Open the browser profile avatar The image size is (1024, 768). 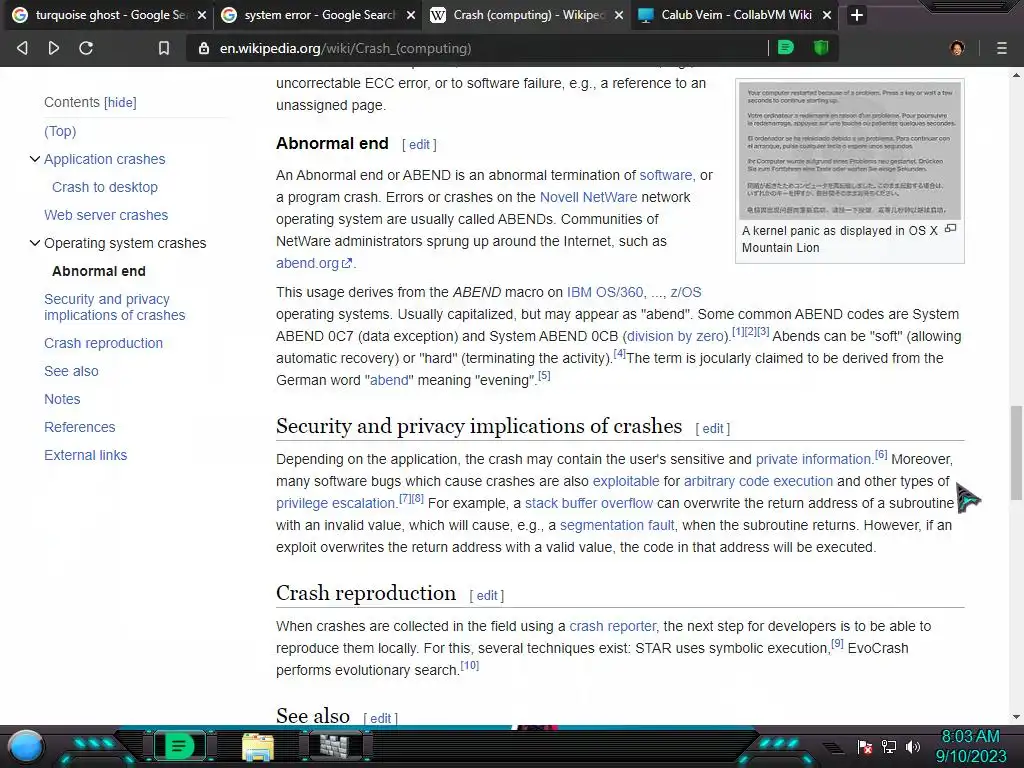pyautogui.click(x=957, y=48)
